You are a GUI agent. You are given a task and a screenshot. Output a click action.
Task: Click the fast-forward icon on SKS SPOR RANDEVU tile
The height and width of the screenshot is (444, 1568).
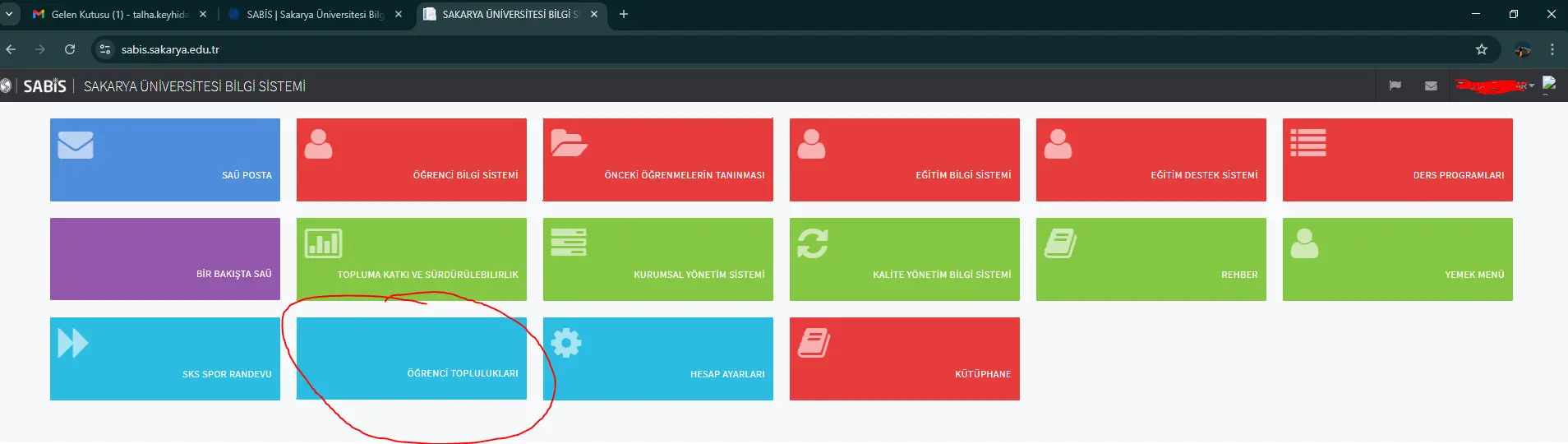point(73,343)
